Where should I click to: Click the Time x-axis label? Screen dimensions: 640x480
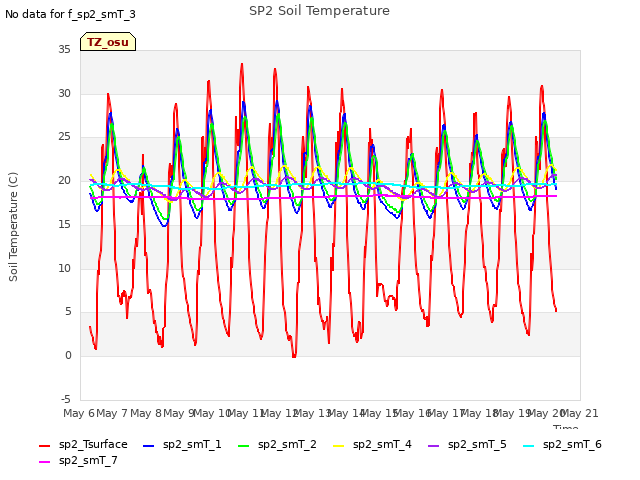565,427
